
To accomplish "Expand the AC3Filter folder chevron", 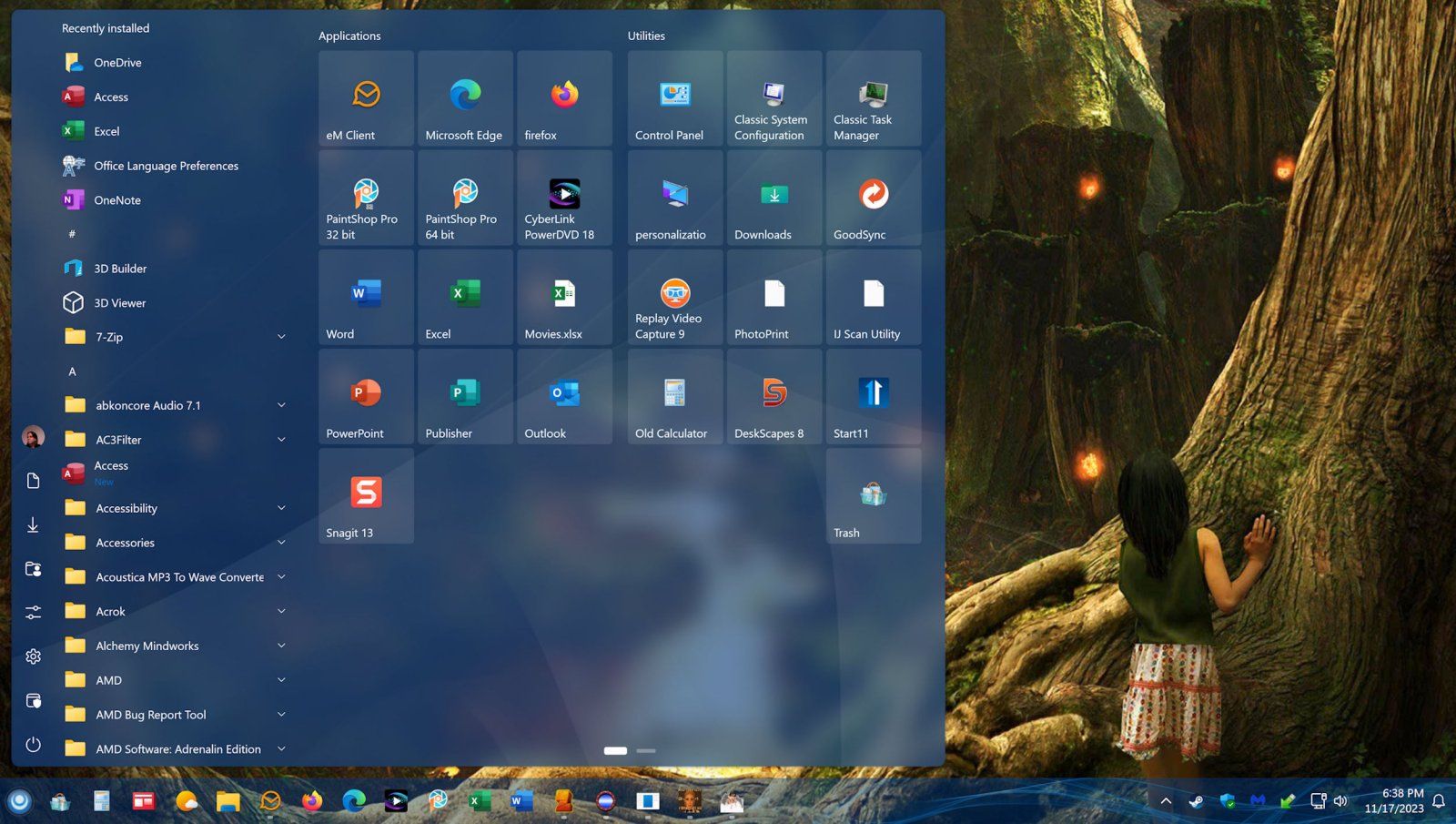I will pyautogui.click(x=281, y=440).
